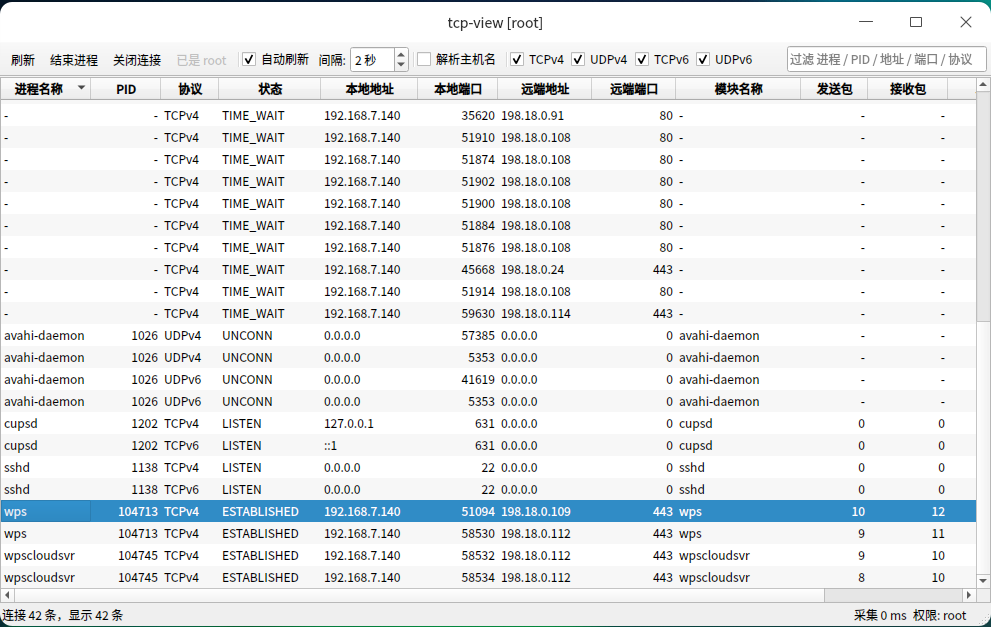991x627 pixels.
Task: Toggle the UDPv4 protocol checkbox
Action: [578, 59]
